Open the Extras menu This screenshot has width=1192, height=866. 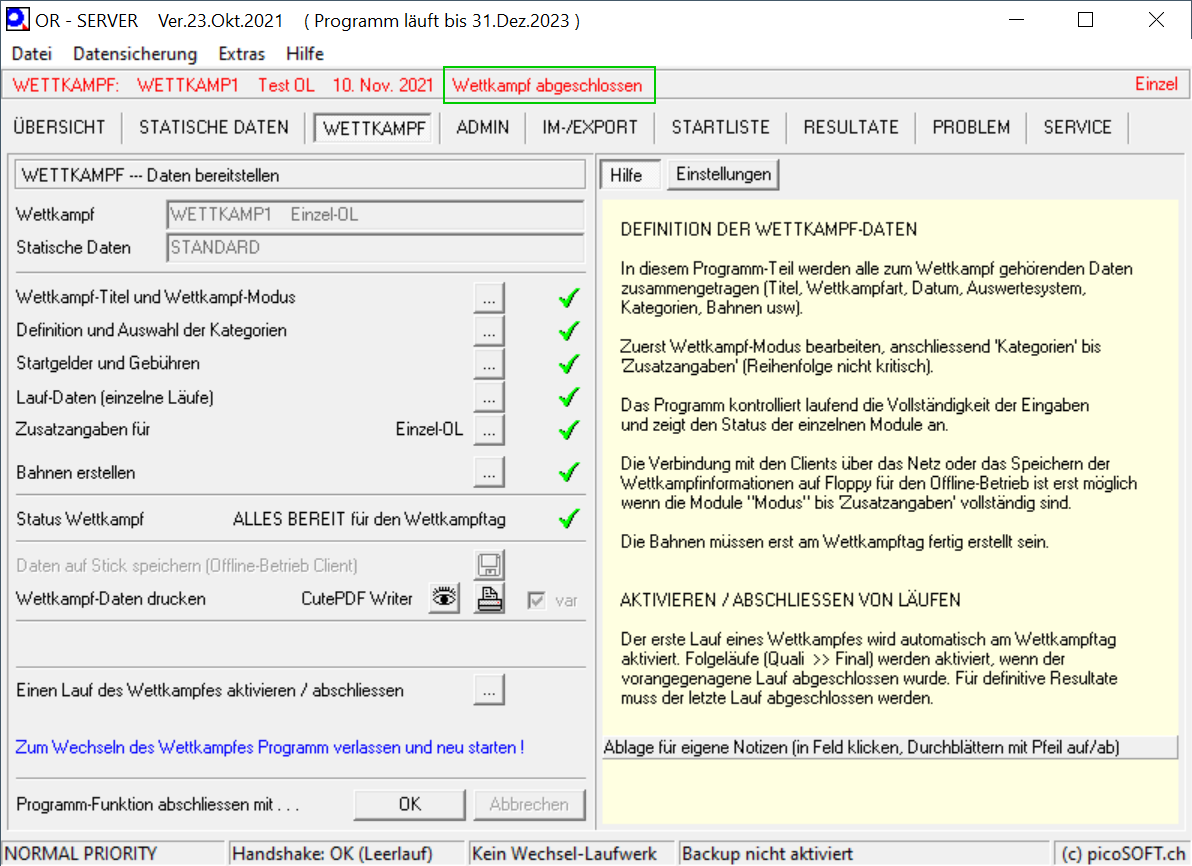pos(241,54)
